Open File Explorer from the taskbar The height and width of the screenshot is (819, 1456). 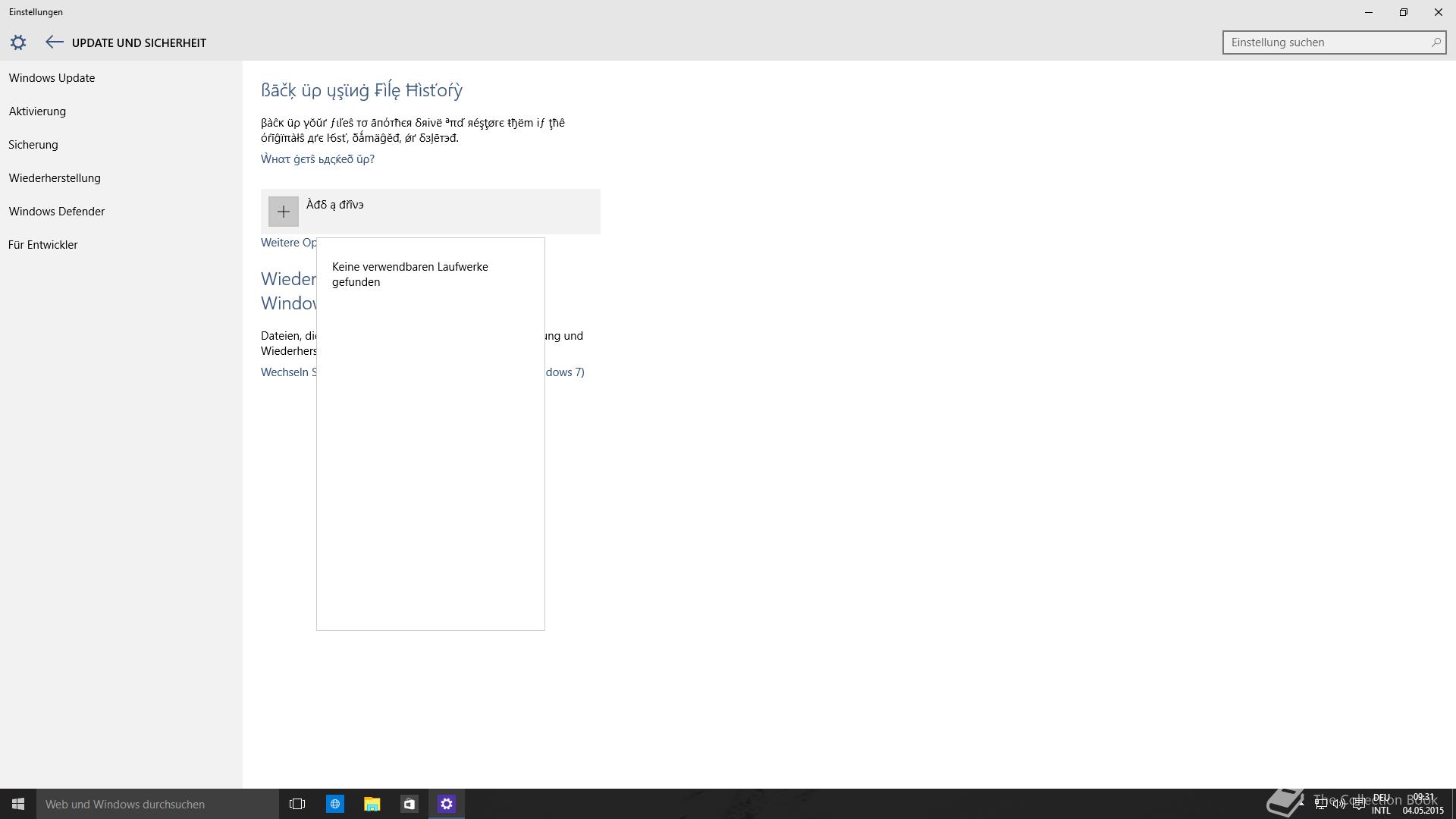pos(372,804)
